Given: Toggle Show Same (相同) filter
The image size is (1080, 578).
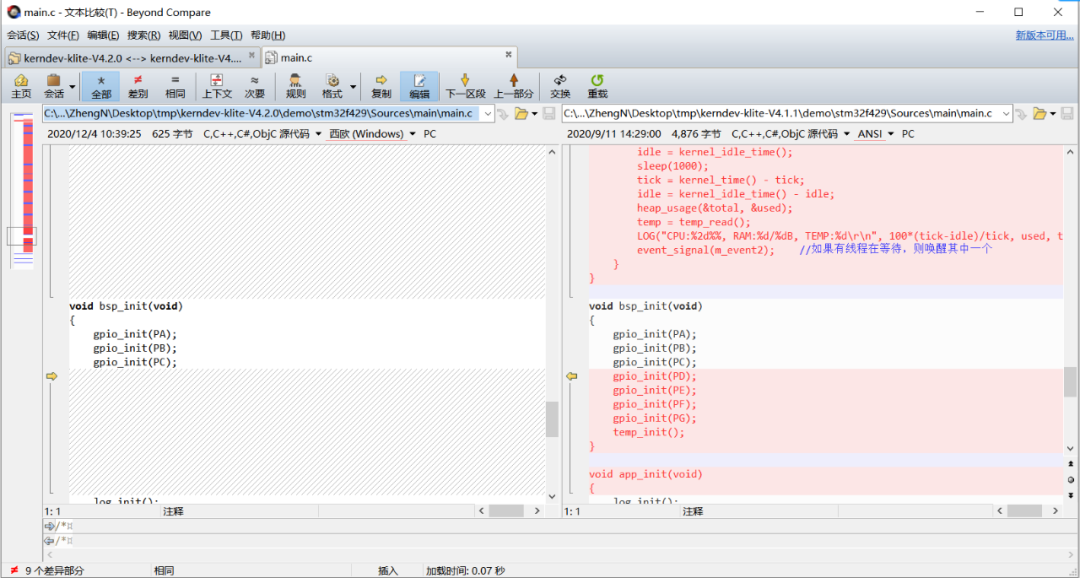Looking at the screenshot, I should [175, 86].
